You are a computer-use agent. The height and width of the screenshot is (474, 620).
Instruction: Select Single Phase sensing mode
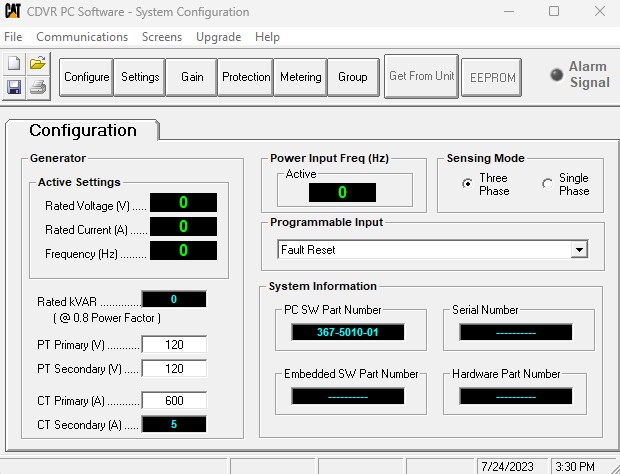(547, 184)
